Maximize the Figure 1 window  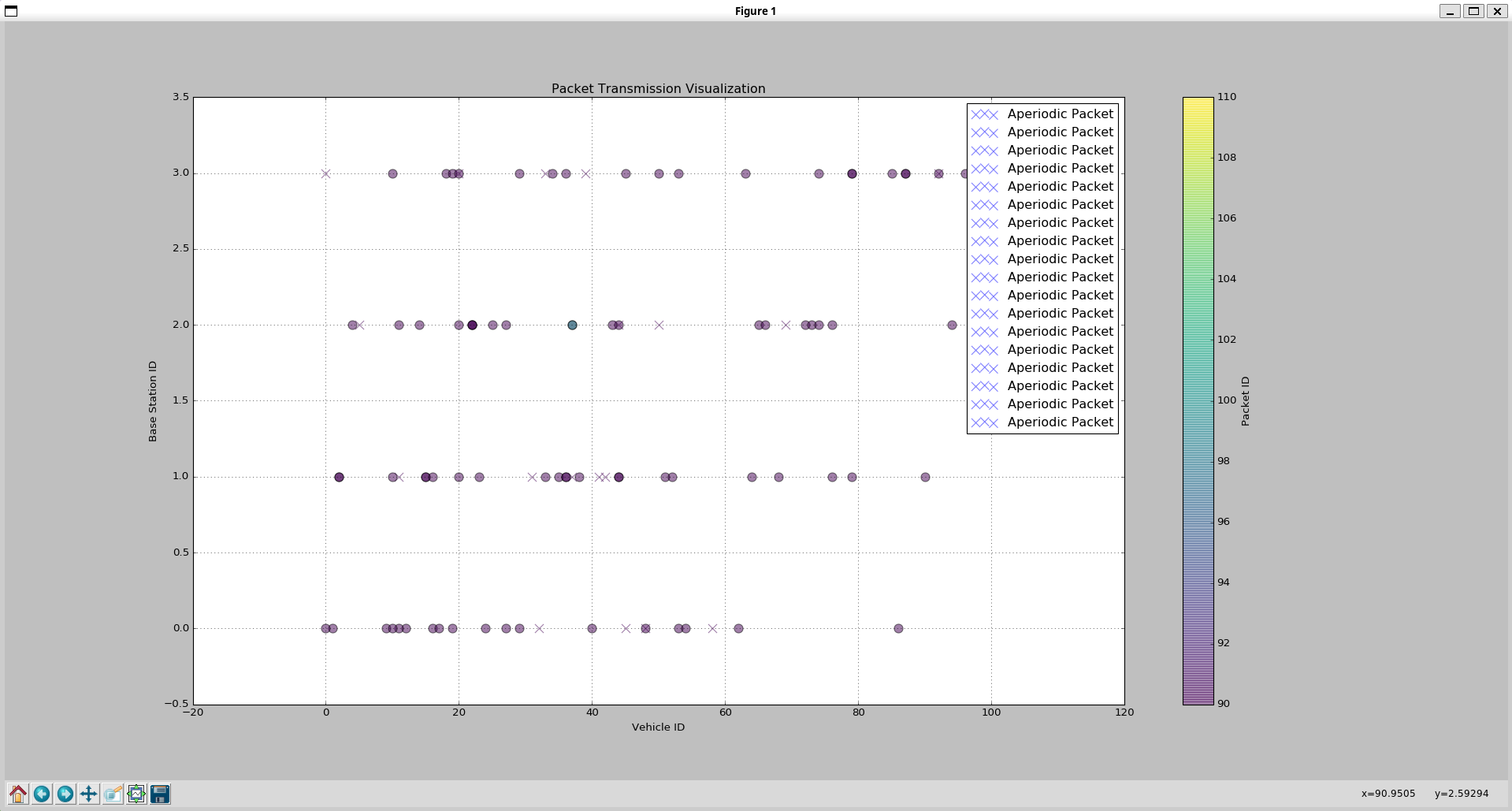(x=1473, y=11)
